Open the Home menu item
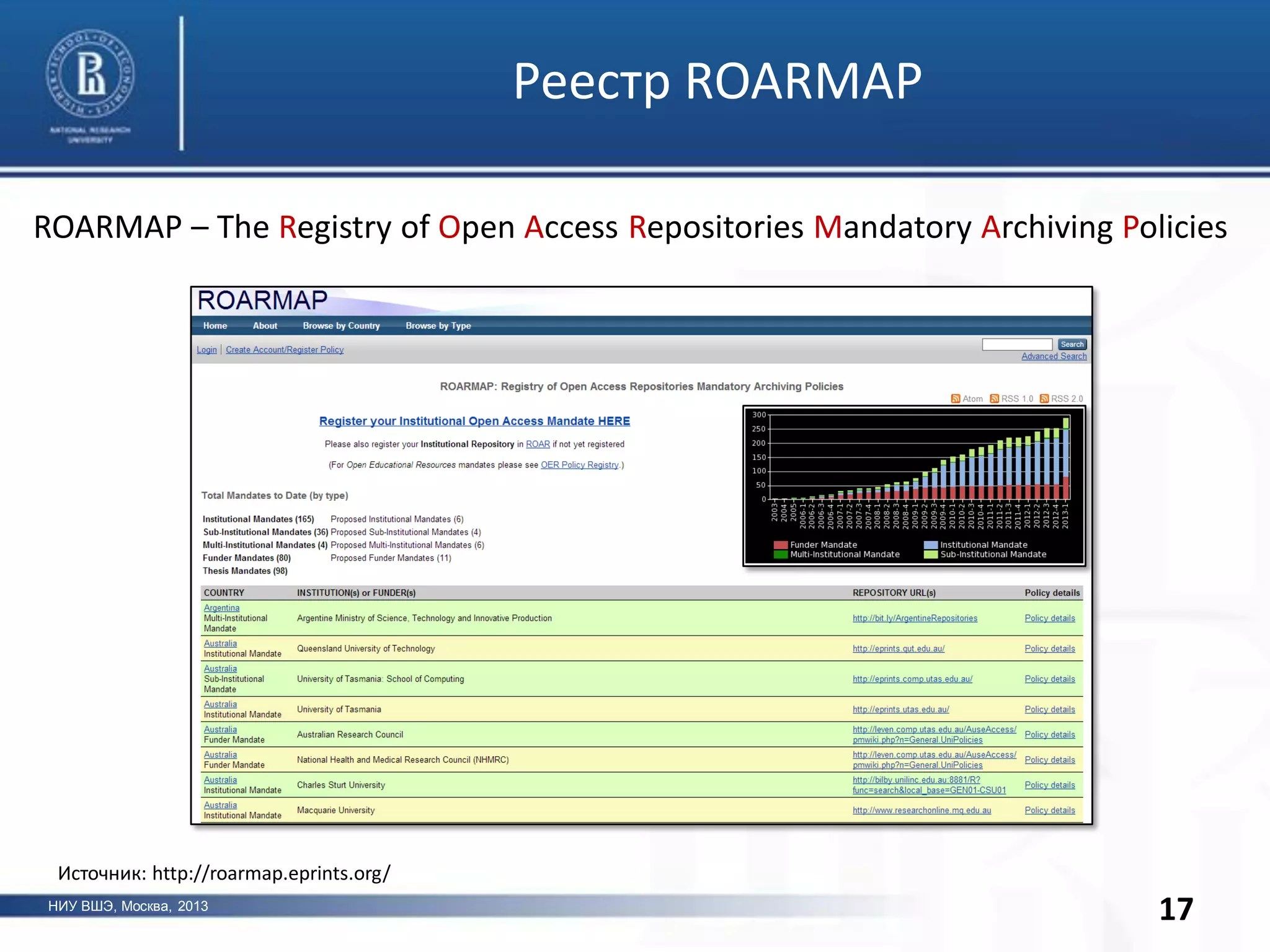The width and height of the screenshot is (1270, 952). [x=215, y=325]
